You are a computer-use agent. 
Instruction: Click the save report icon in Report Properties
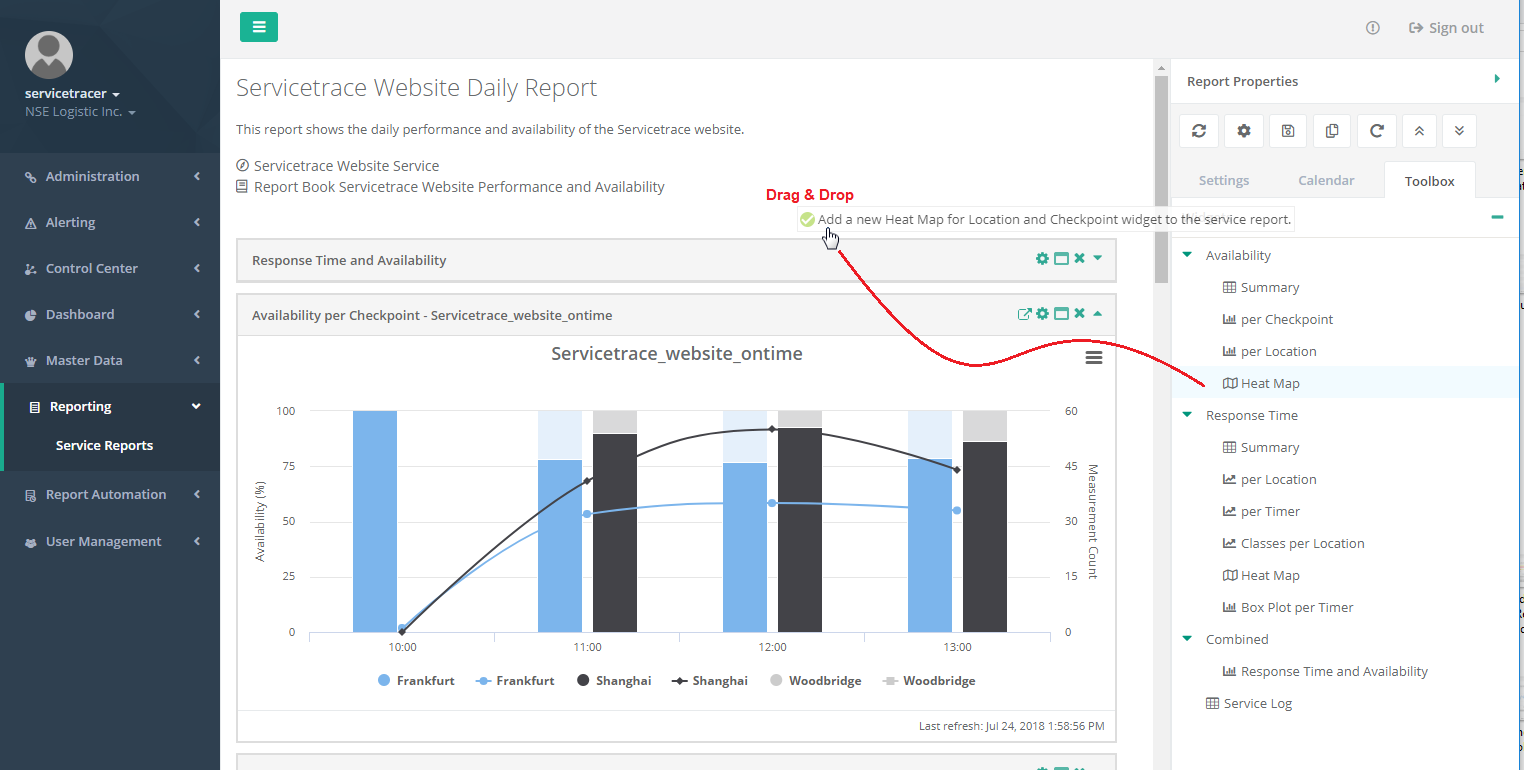point(1287,130)
